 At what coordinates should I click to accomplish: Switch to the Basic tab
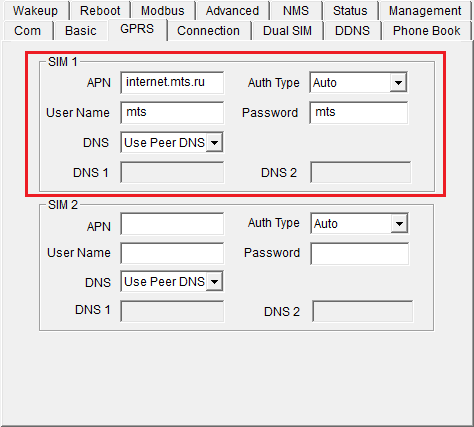click(x=81, y=31)
